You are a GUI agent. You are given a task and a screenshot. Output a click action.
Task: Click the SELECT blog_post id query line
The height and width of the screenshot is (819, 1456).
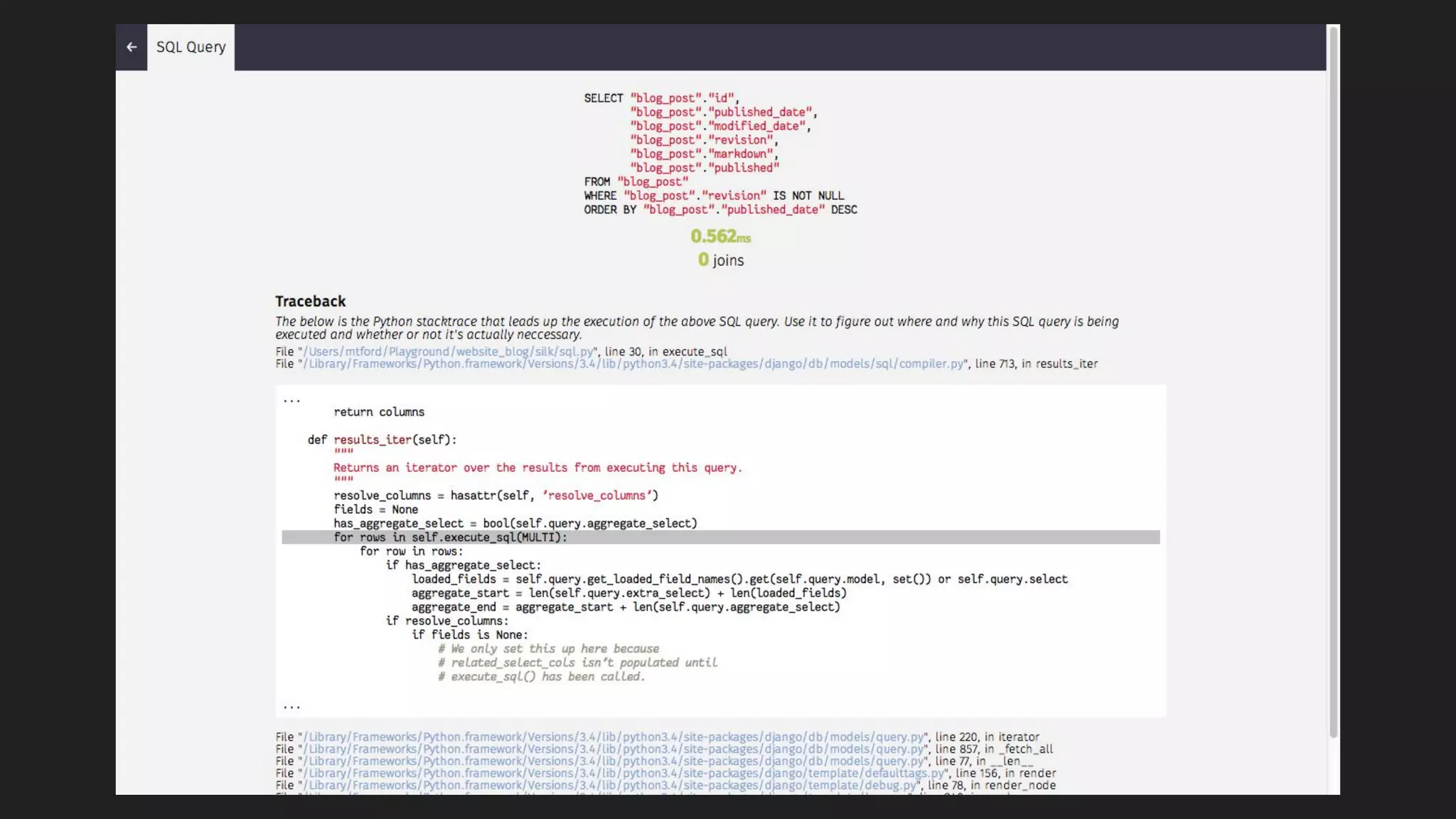coord(661,98)
